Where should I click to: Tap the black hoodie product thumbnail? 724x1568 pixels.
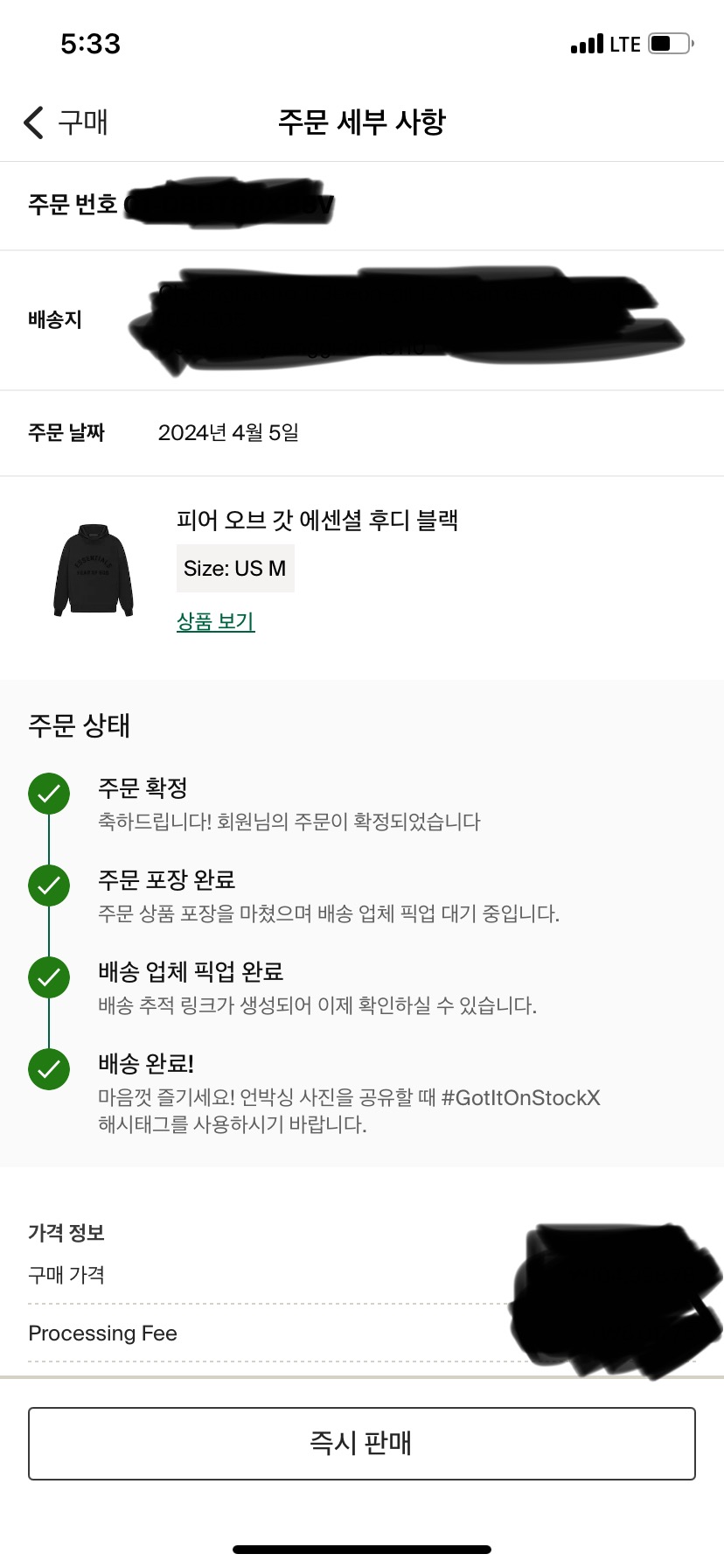click(94, 570)
